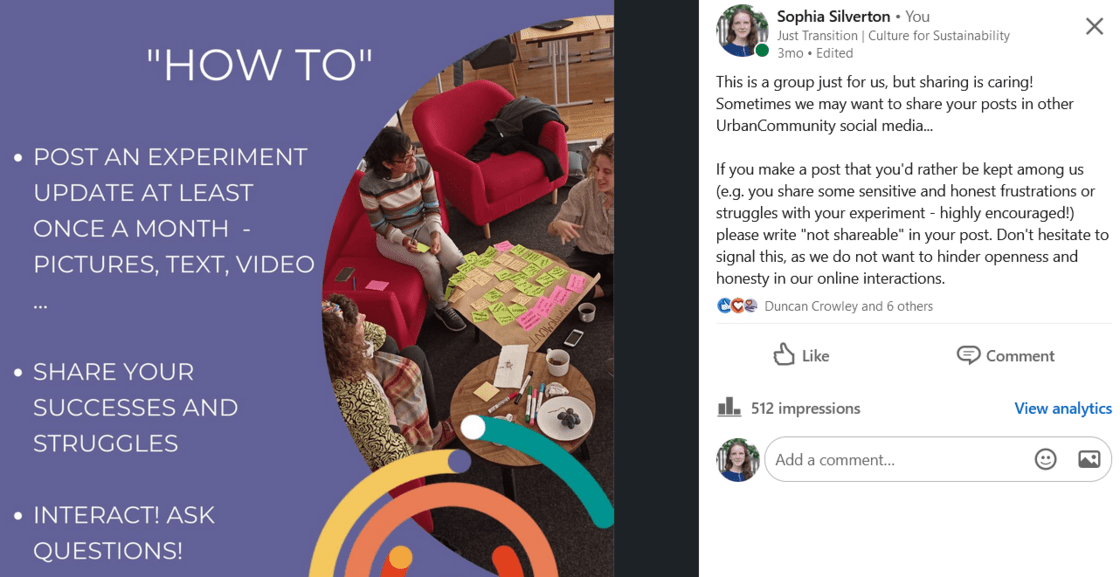This screenshot has height=577, width=1120.
Task: Click the Comment speech bubble icon
Action: pos(968,355)
